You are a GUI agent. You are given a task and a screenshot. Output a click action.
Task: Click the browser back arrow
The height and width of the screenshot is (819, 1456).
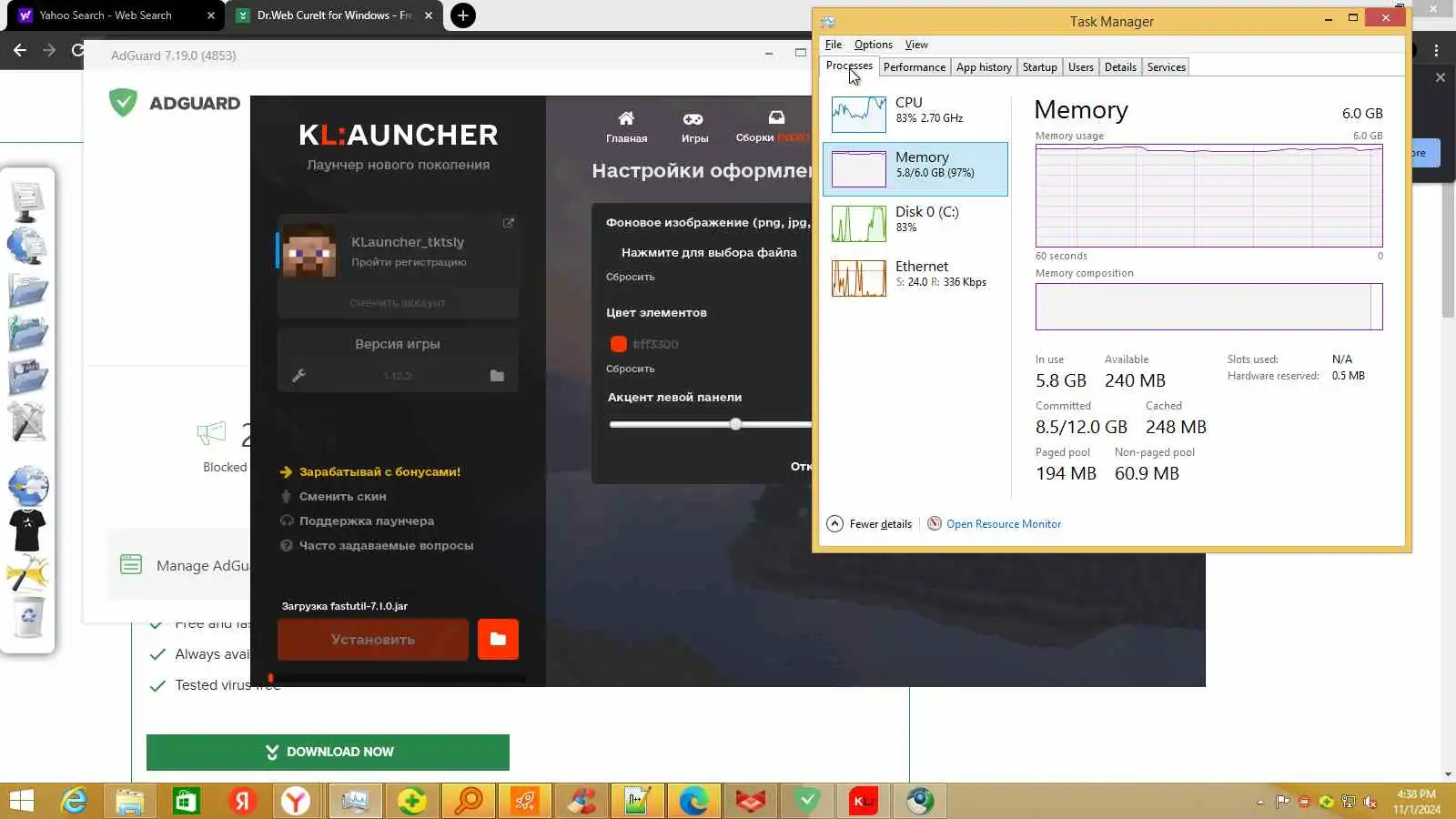20,50
